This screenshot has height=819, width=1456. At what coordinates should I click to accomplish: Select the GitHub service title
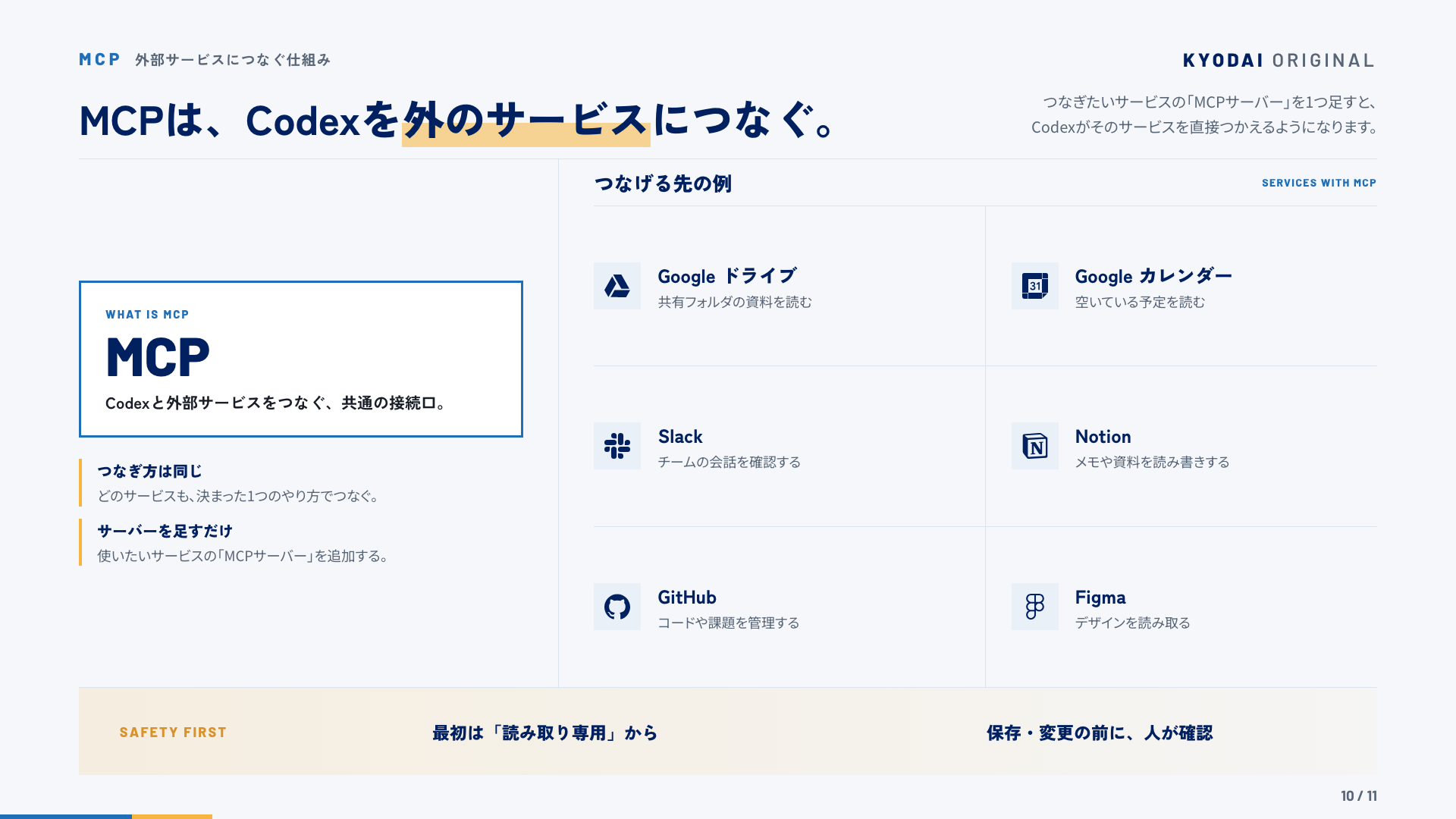coord(687,598)
